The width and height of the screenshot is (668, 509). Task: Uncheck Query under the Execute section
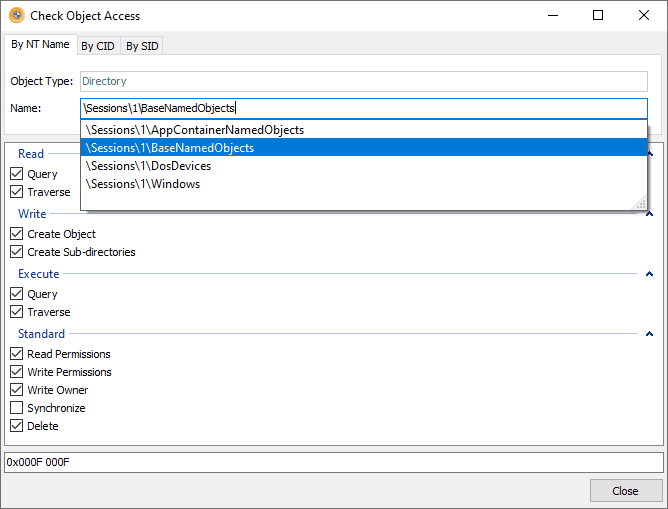point(16,294)
